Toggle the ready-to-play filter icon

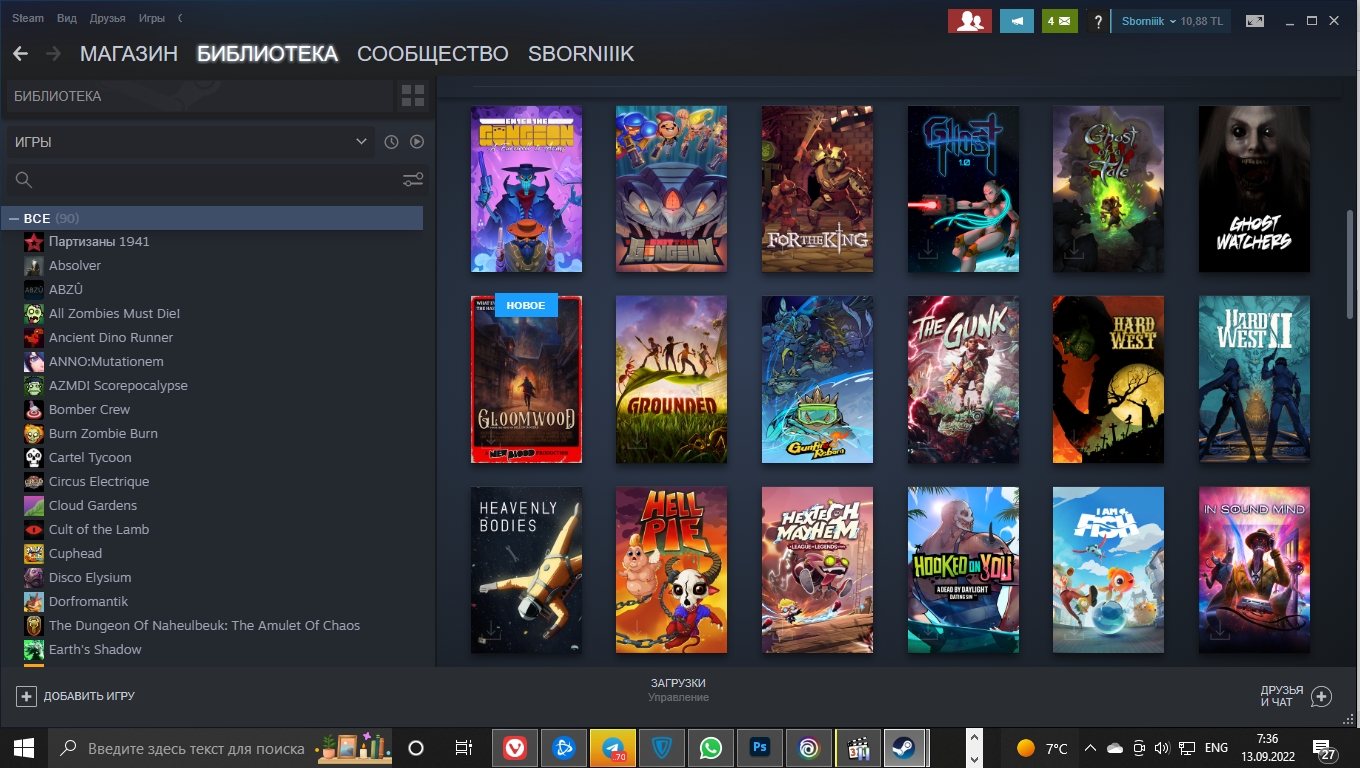tap(417, 142)
